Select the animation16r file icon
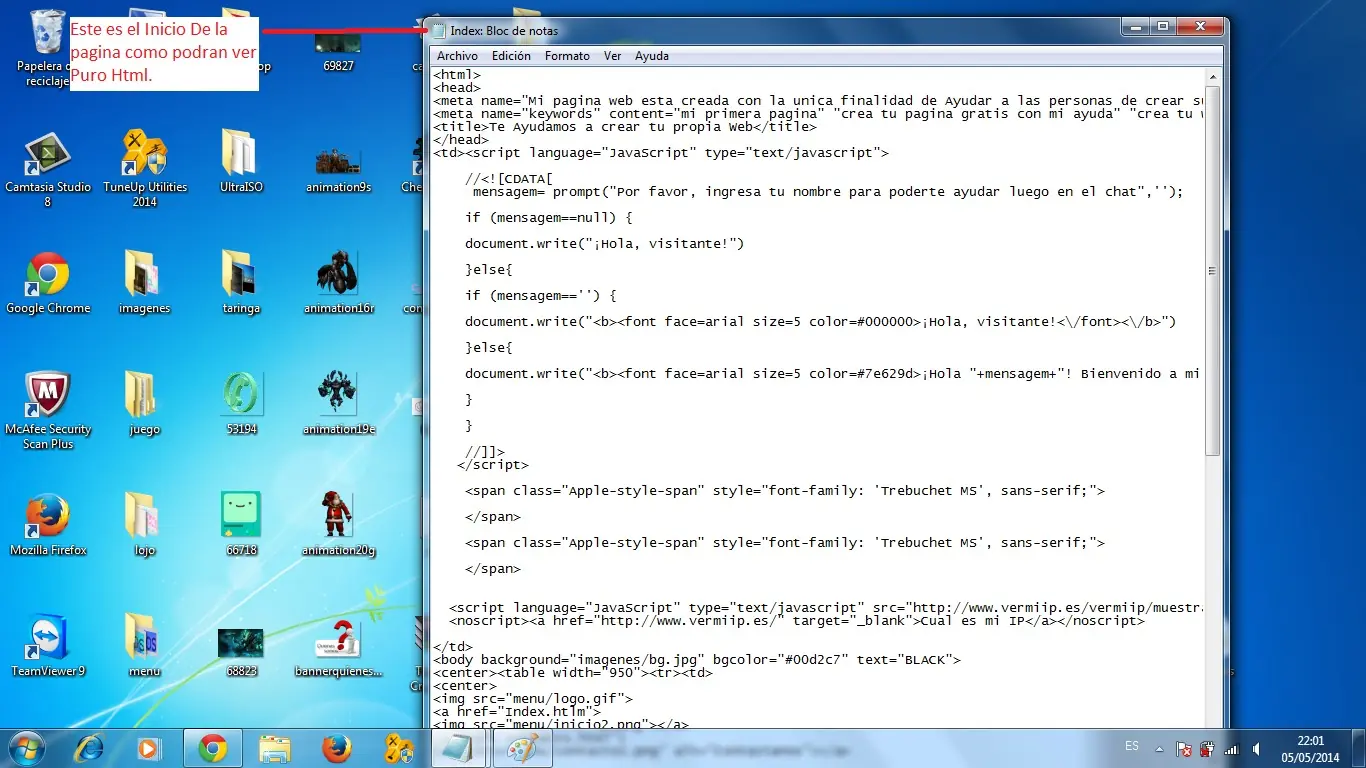This screenshot has height=768, width=1366. click(x=338, y=284)
